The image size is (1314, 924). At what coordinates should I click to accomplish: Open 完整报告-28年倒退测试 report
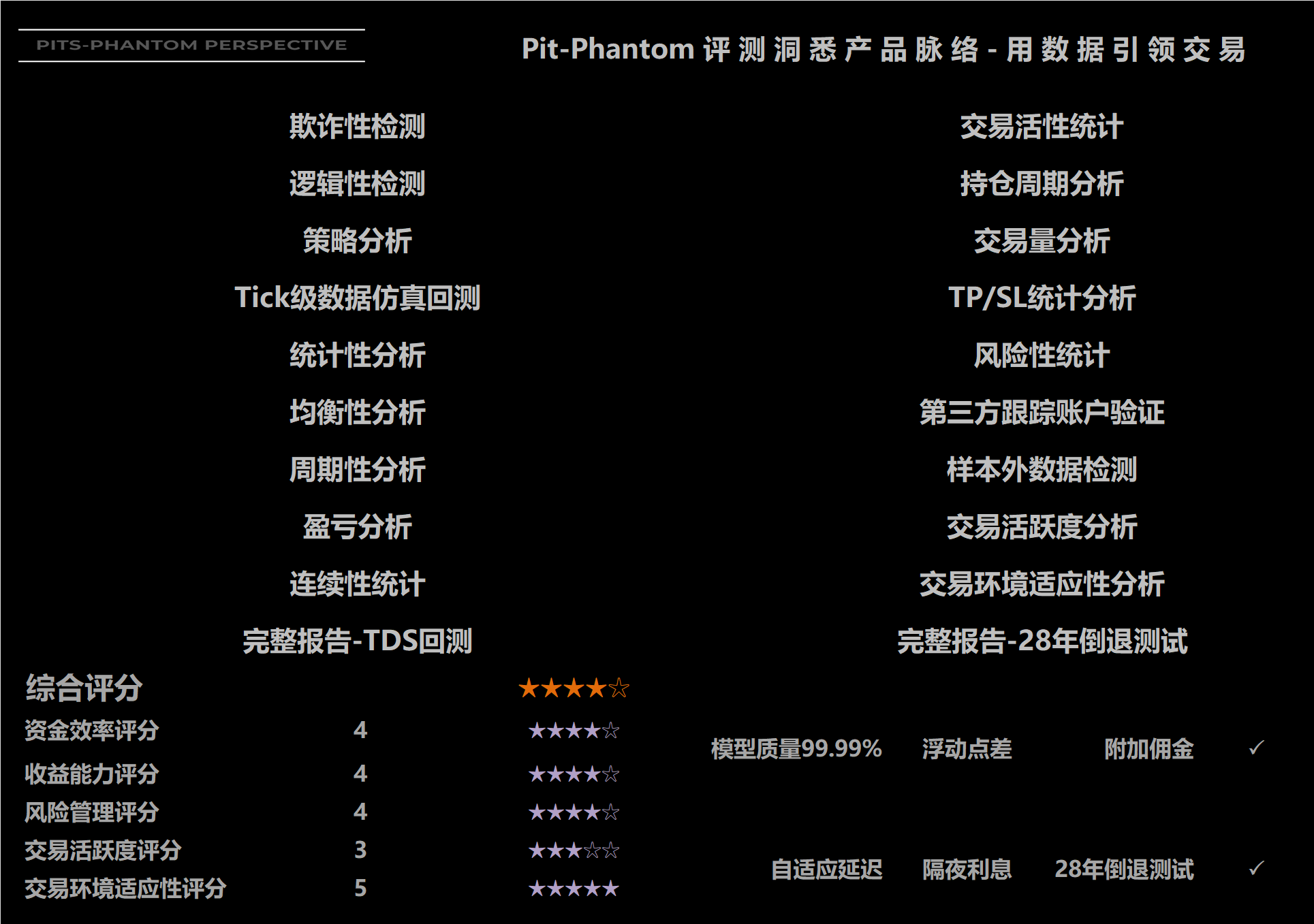click(1042, 641)
